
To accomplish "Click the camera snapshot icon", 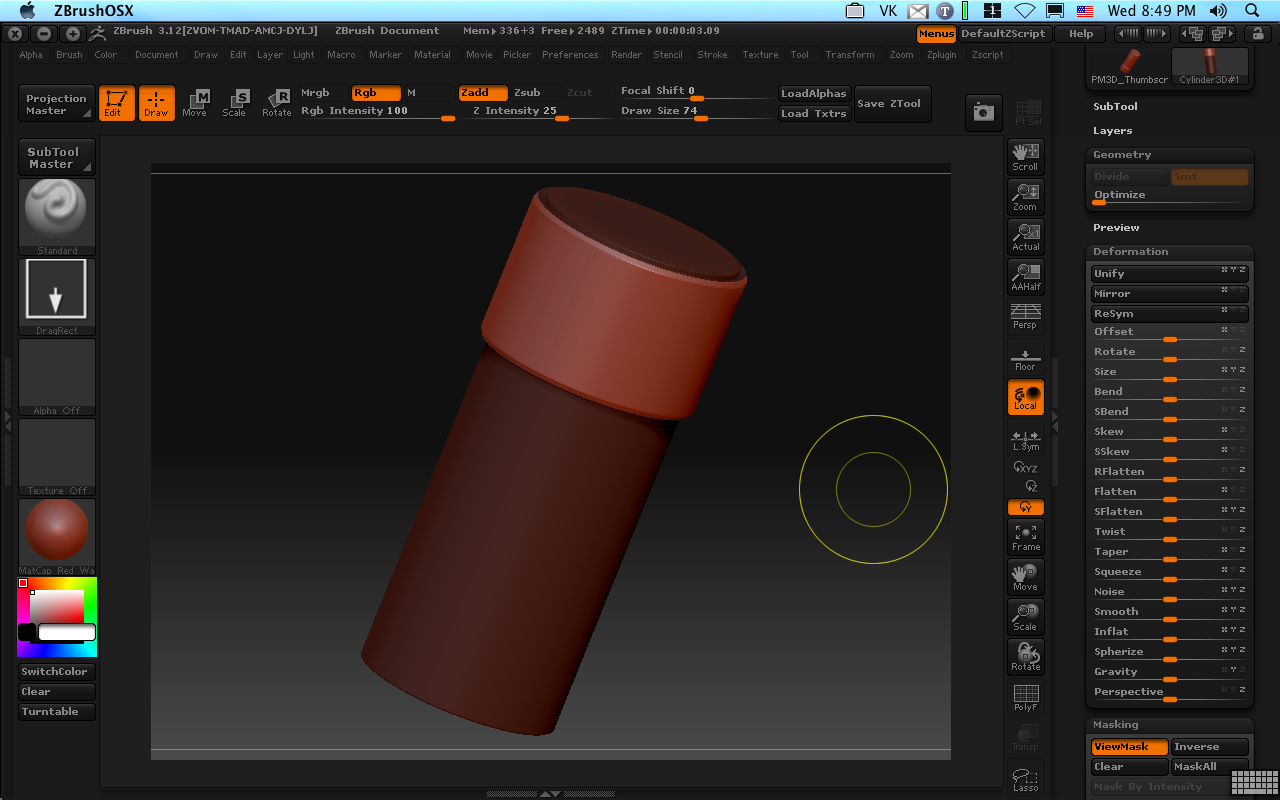I will tap(983, 113).
